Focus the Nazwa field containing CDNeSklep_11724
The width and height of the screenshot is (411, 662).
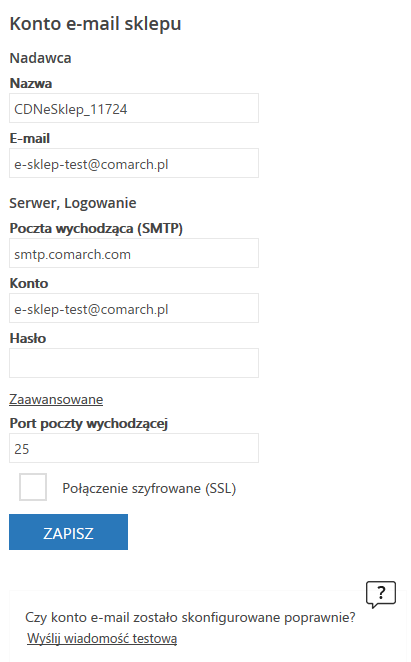pyautogui.click(x=134, y=108)
